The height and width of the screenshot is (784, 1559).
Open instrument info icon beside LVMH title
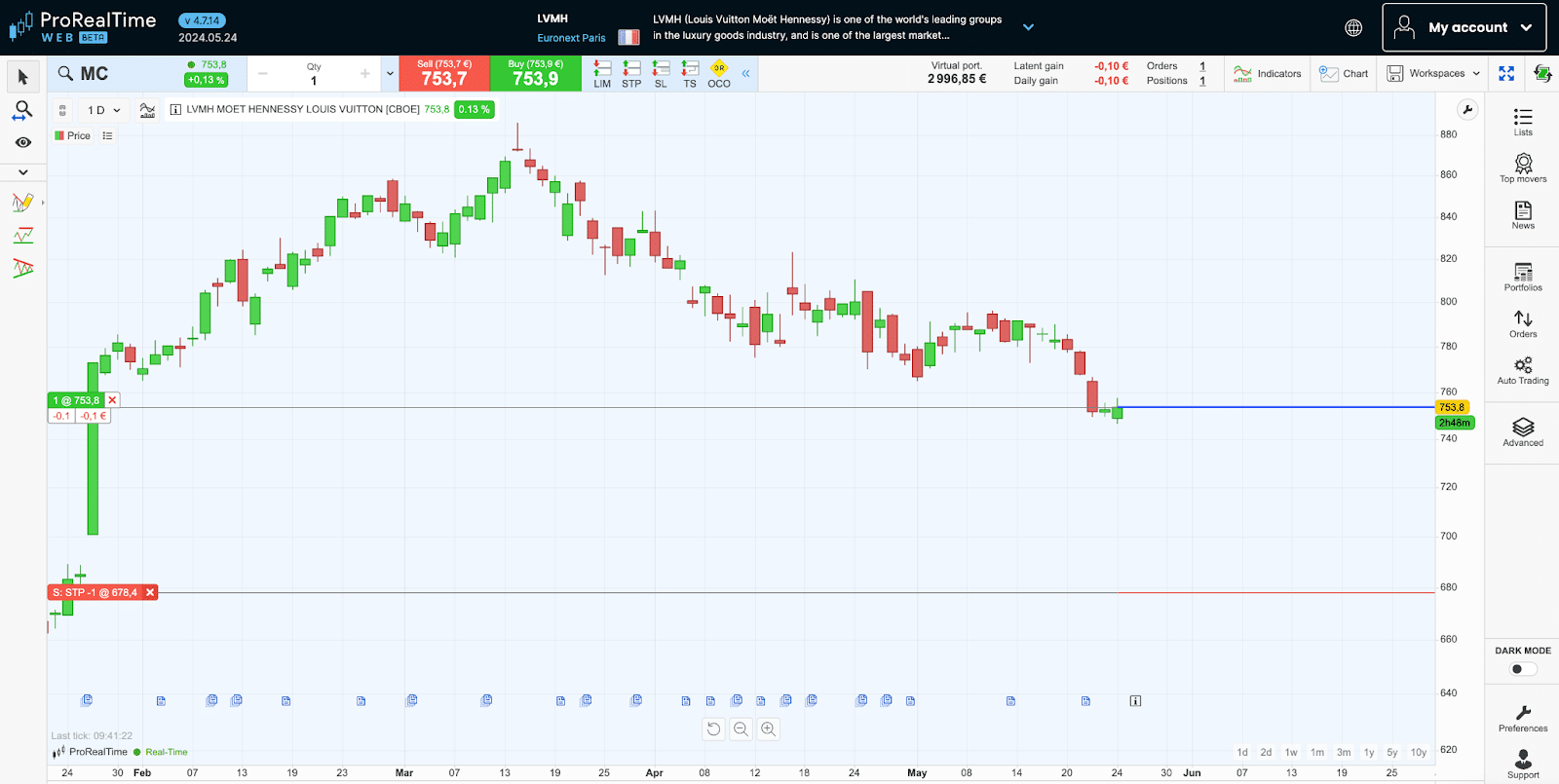pos(175,110)
